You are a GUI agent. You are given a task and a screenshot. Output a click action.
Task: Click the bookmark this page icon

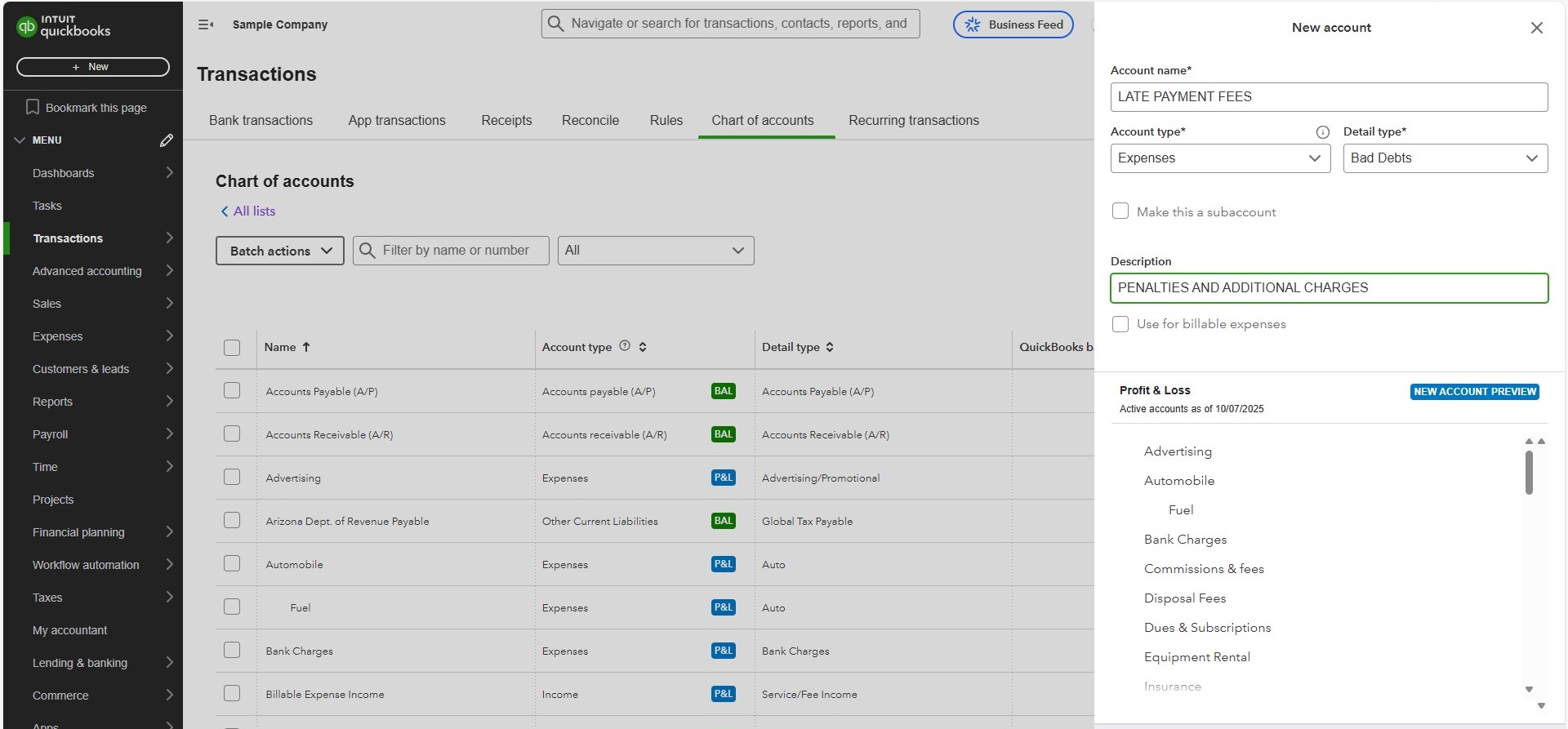coord(33,107)
